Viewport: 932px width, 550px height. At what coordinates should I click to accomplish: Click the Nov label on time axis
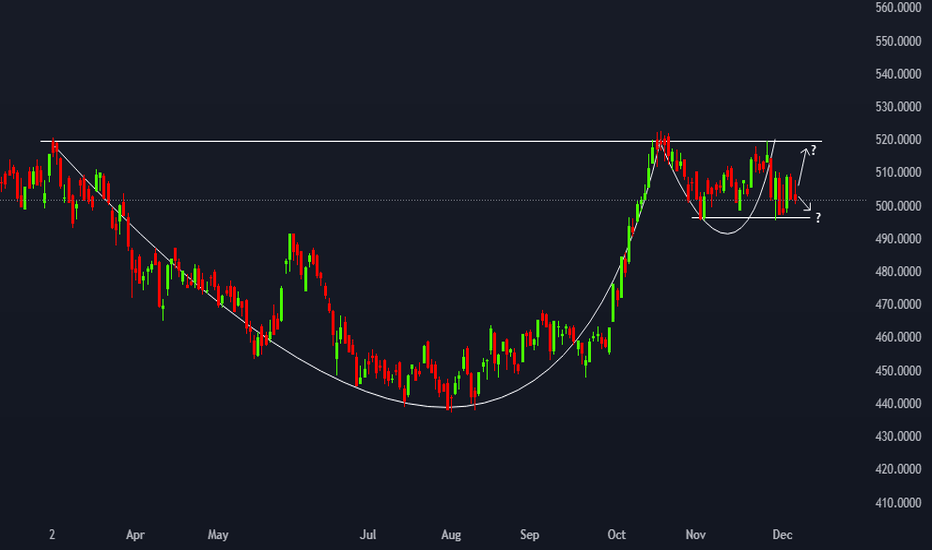pyautogui.click(x=695, y=535)
